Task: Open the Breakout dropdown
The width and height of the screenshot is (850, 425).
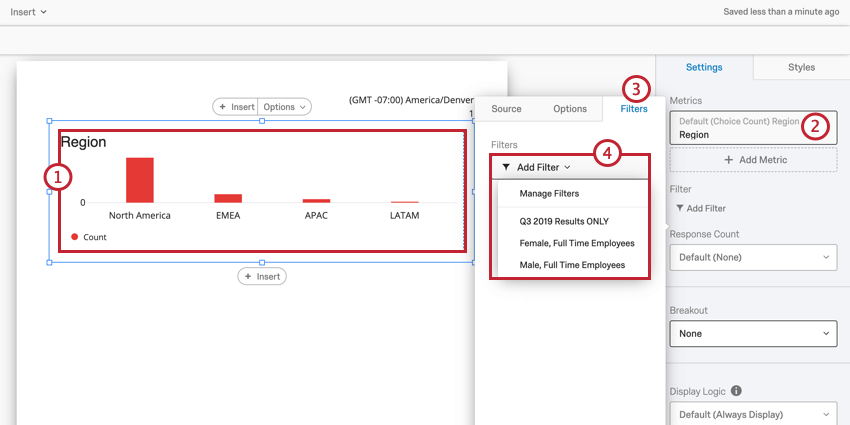Action: (753, 333)
